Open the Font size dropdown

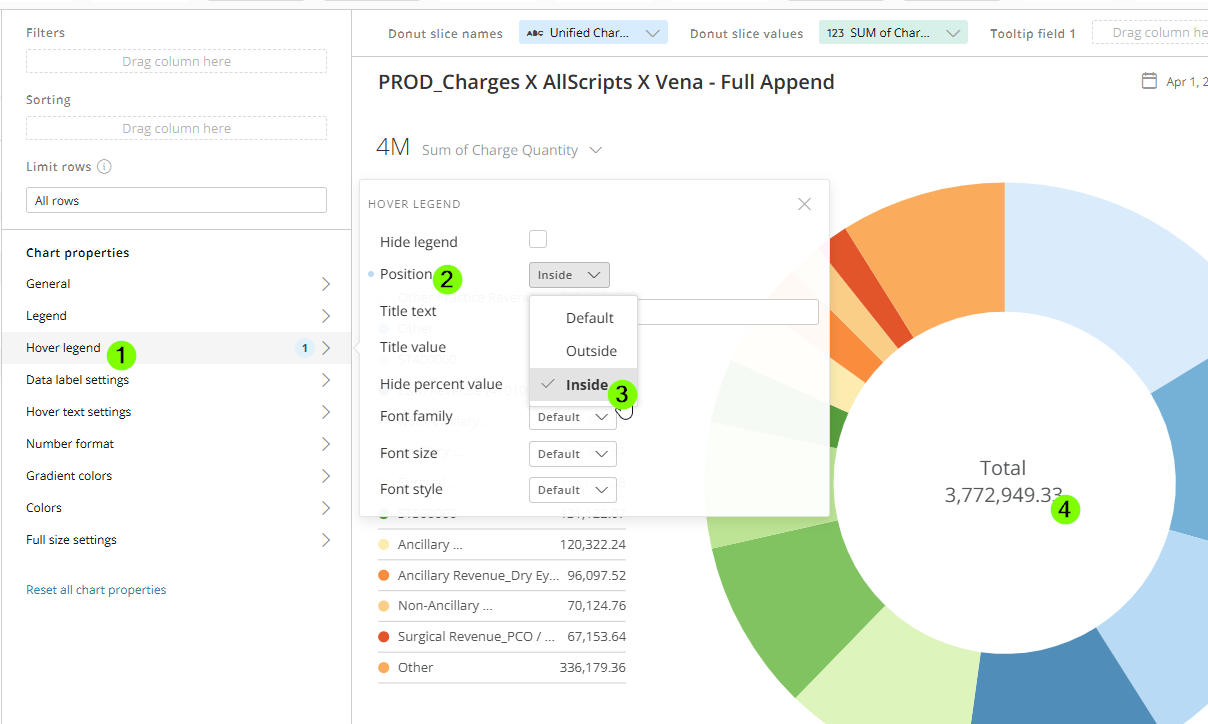point(572,454)
